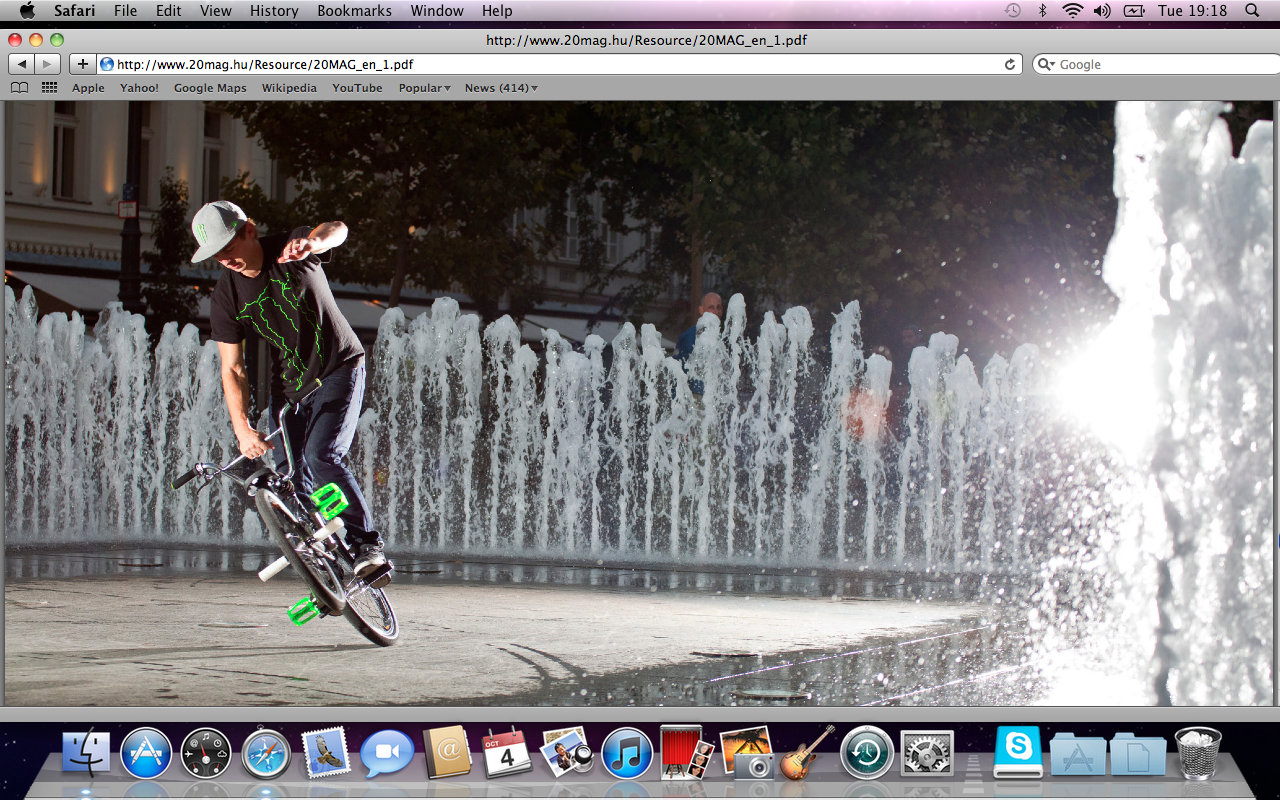The height and width of the screenshot is (800, 1280).
Task: Launch Preview from the Dock
Action: pyautogui.click(x=567, y=752)
